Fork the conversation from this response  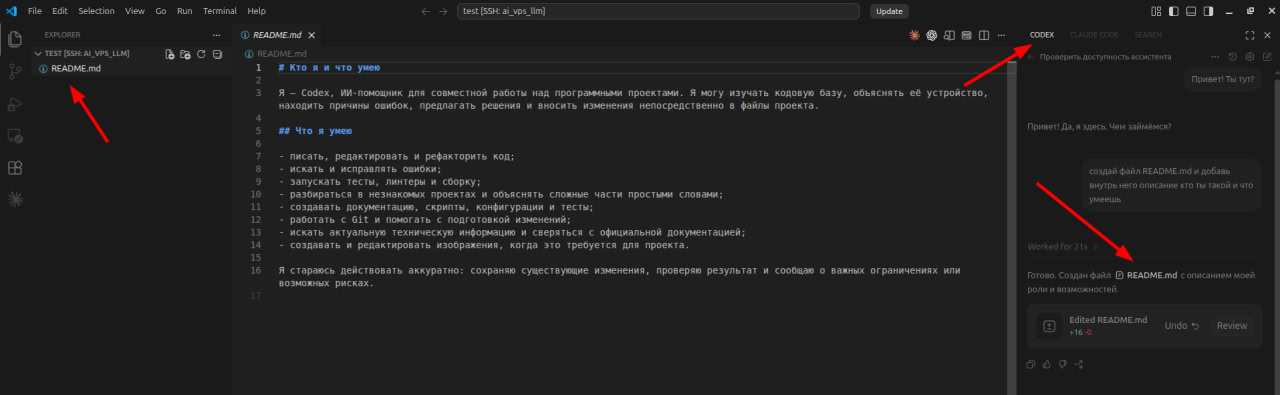pos(1078,364)
